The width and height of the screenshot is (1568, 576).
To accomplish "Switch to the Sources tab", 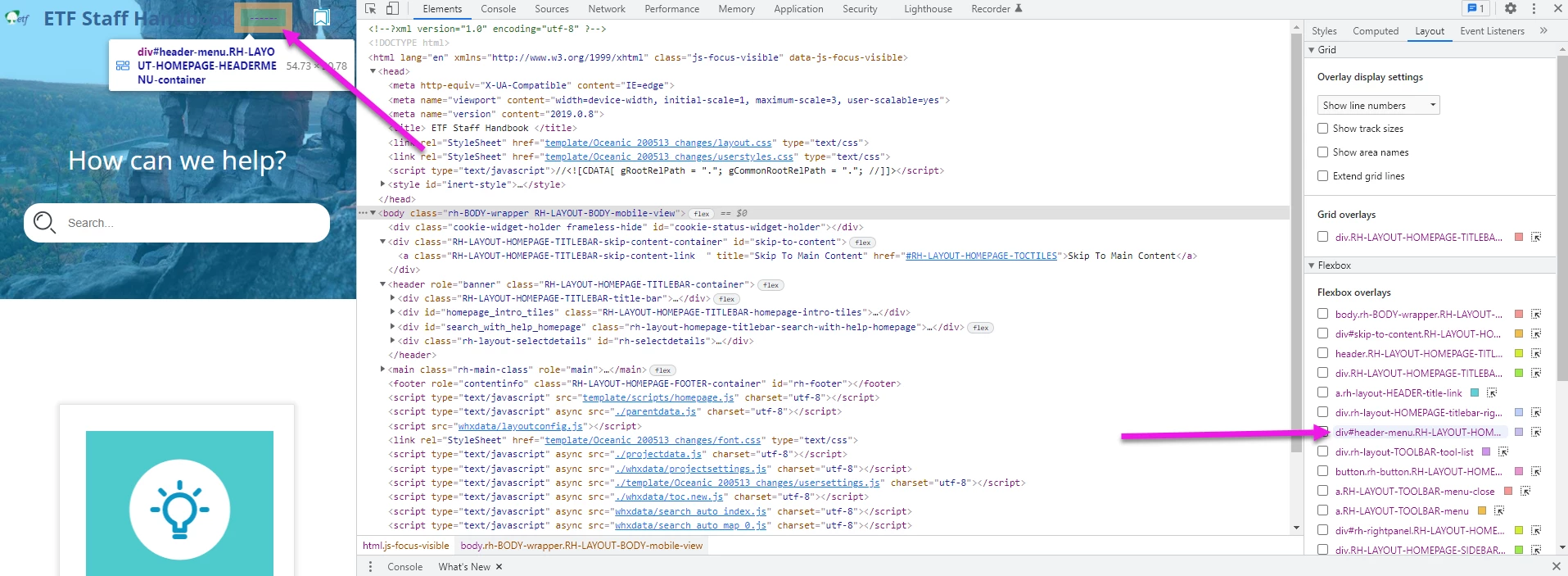I will click(x=551, y=9).
